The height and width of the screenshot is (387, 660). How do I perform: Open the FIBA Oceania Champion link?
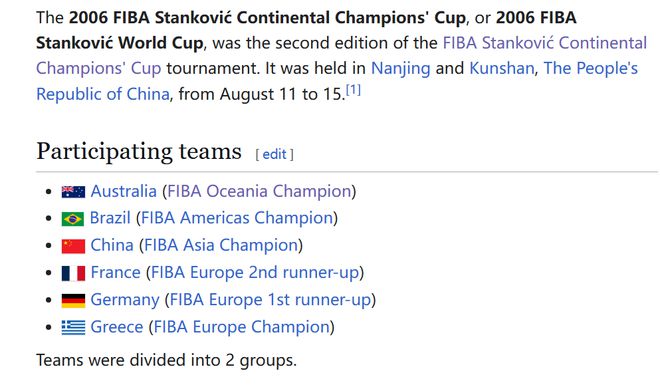coord(259,191)
